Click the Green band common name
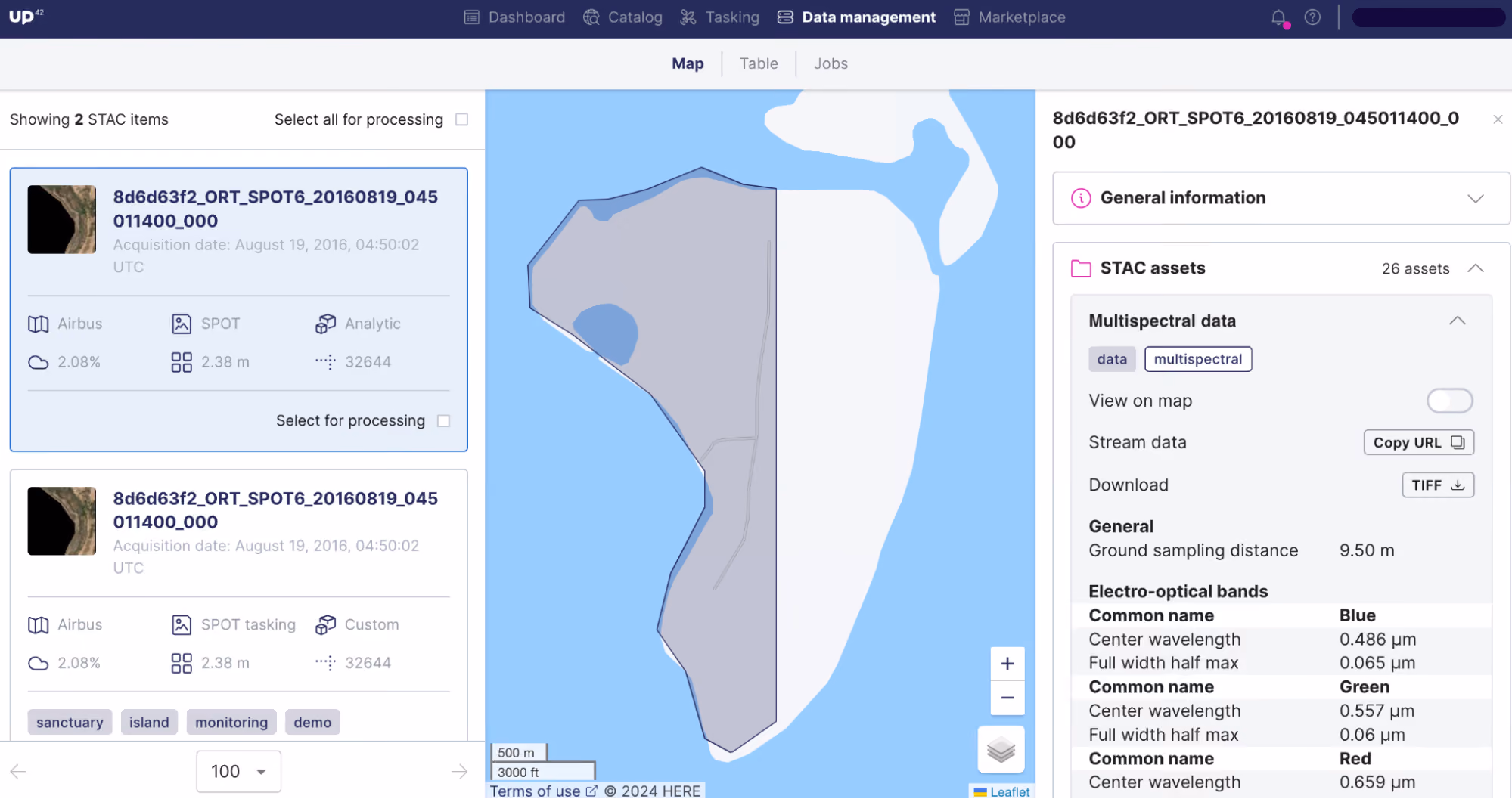The width and height of the screenshot is (1512, 799). click(1364, 687)
